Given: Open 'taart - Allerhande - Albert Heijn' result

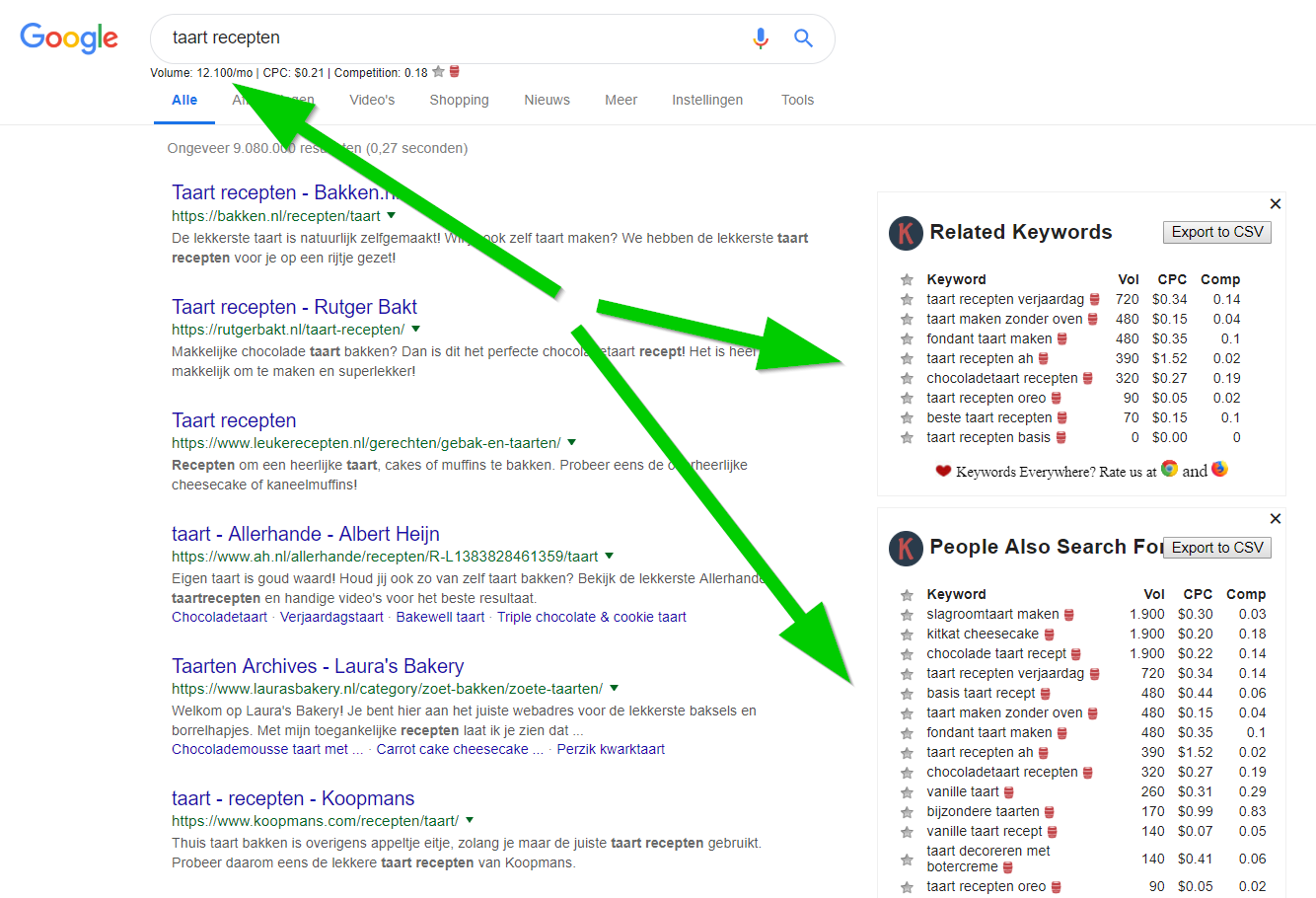Looking at the screenshot, I should tap(306, 534).
